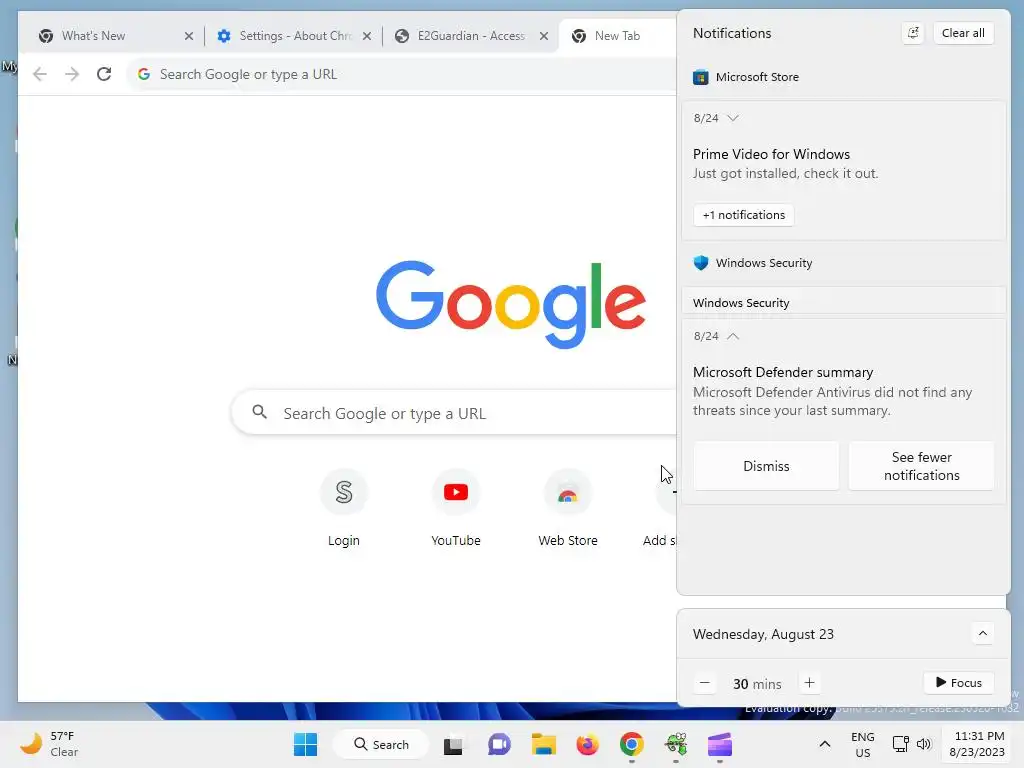Screen dimensions: 1024x768
Task: Open the Chat app on the taskbar
Action: [500, 744]
